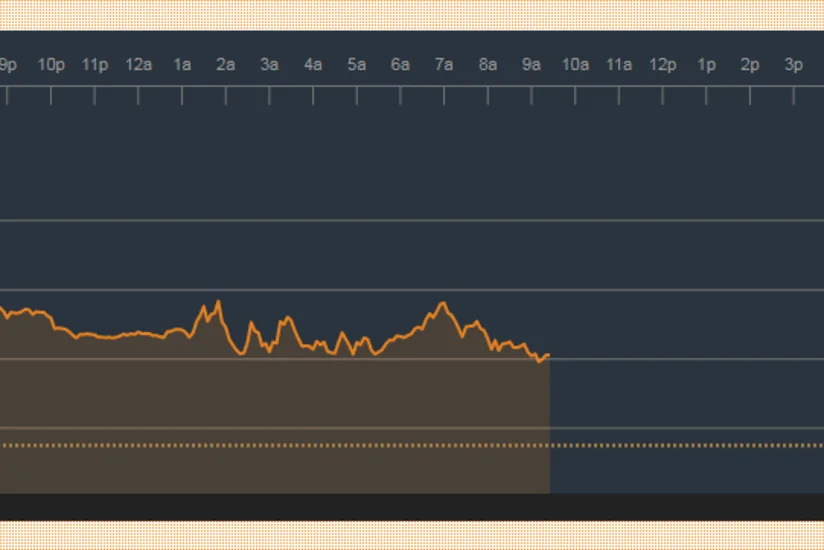Click the 11p time axis label
824x550 pixels.
[x=95, y=65]
